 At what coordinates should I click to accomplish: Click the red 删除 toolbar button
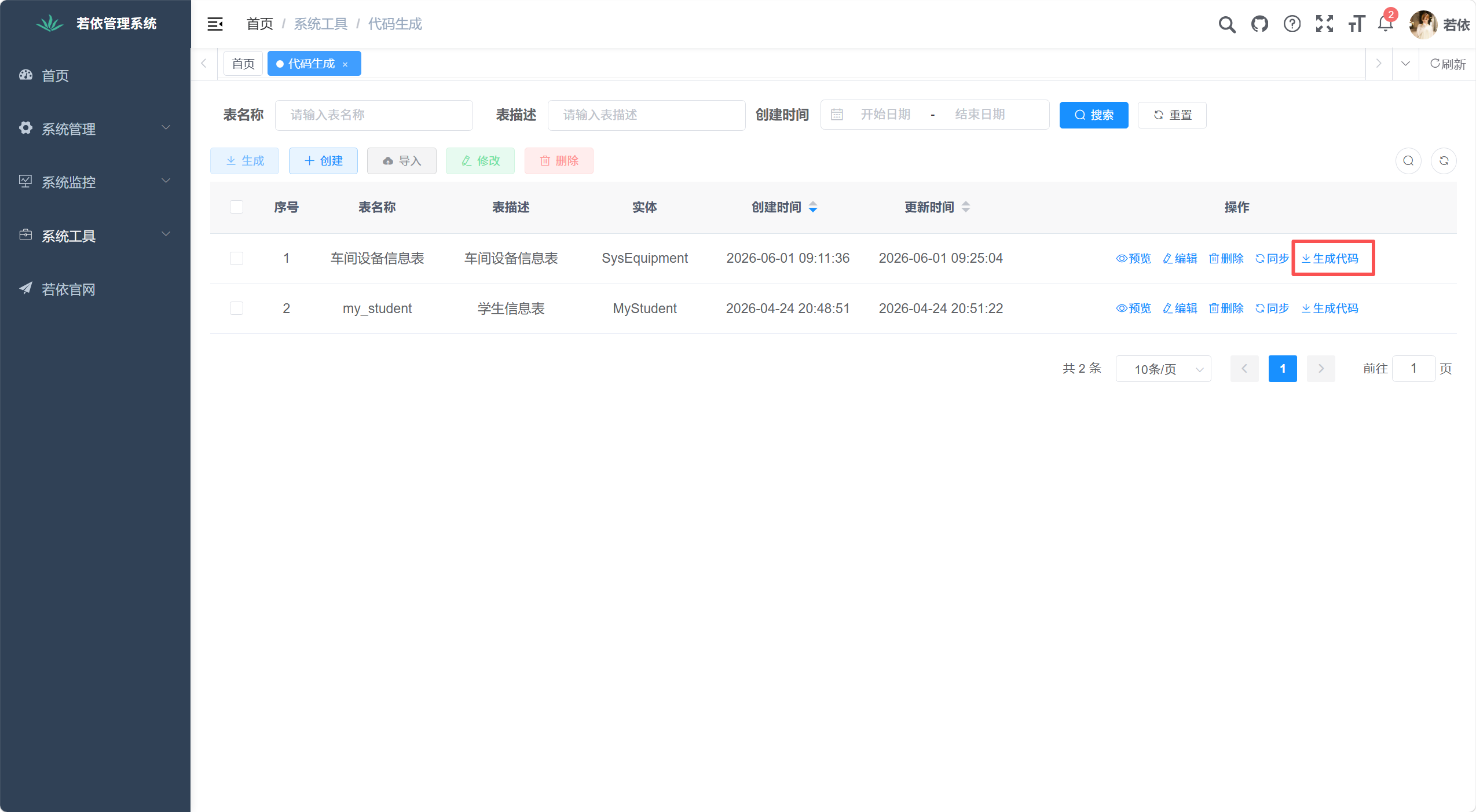click(x=559, y=161)
